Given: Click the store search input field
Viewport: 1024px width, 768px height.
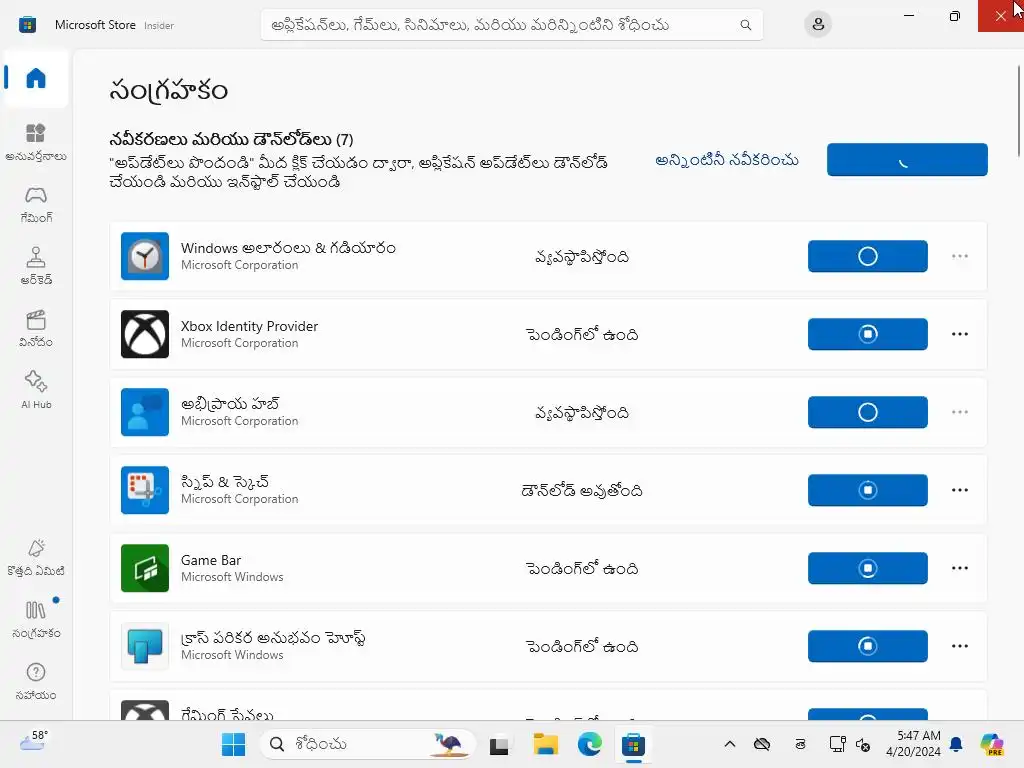Looking at the screenshot, I should [511, 25].
